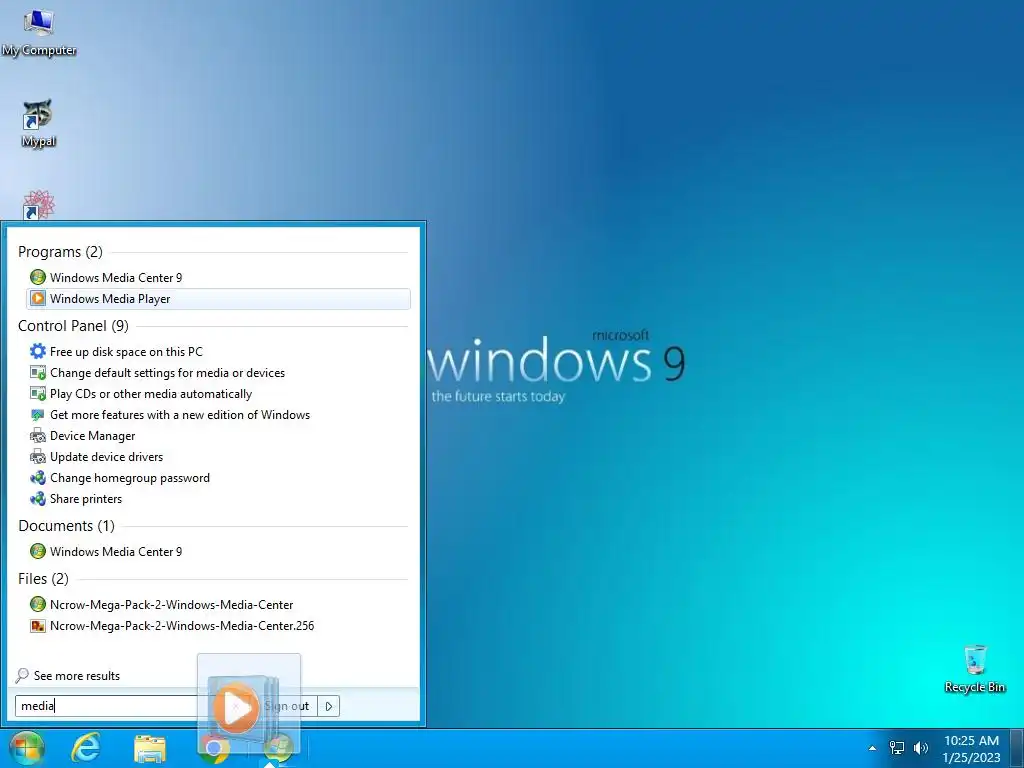Click See more results
Viewport: 1024px width, 768px height.
tap(76, 676)
